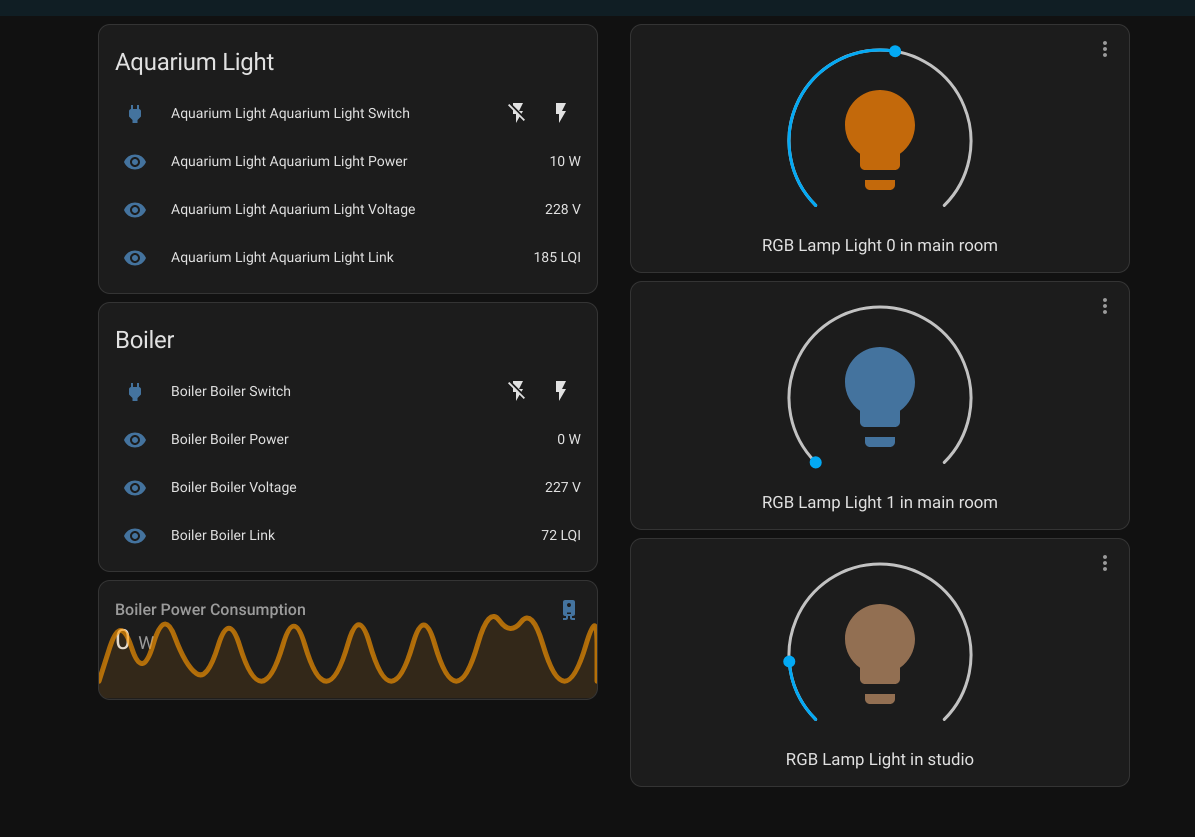Screen dimensions: 1195x837
Task: Turn off Aquarium Light switch with flash-off icon
Action: click(x=517, y=113)
